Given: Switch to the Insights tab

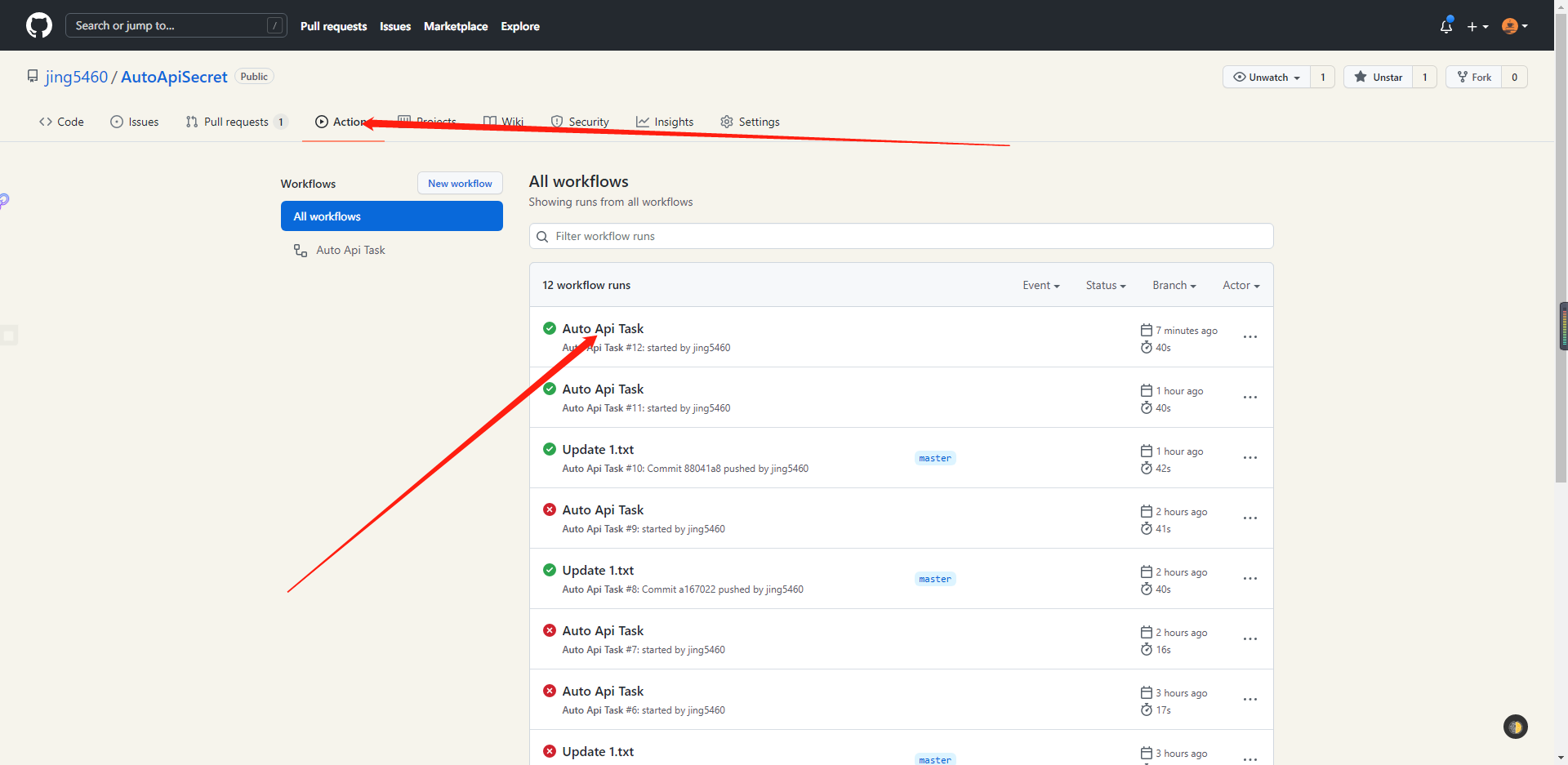Looking at the screenshot, I should 665,122.
